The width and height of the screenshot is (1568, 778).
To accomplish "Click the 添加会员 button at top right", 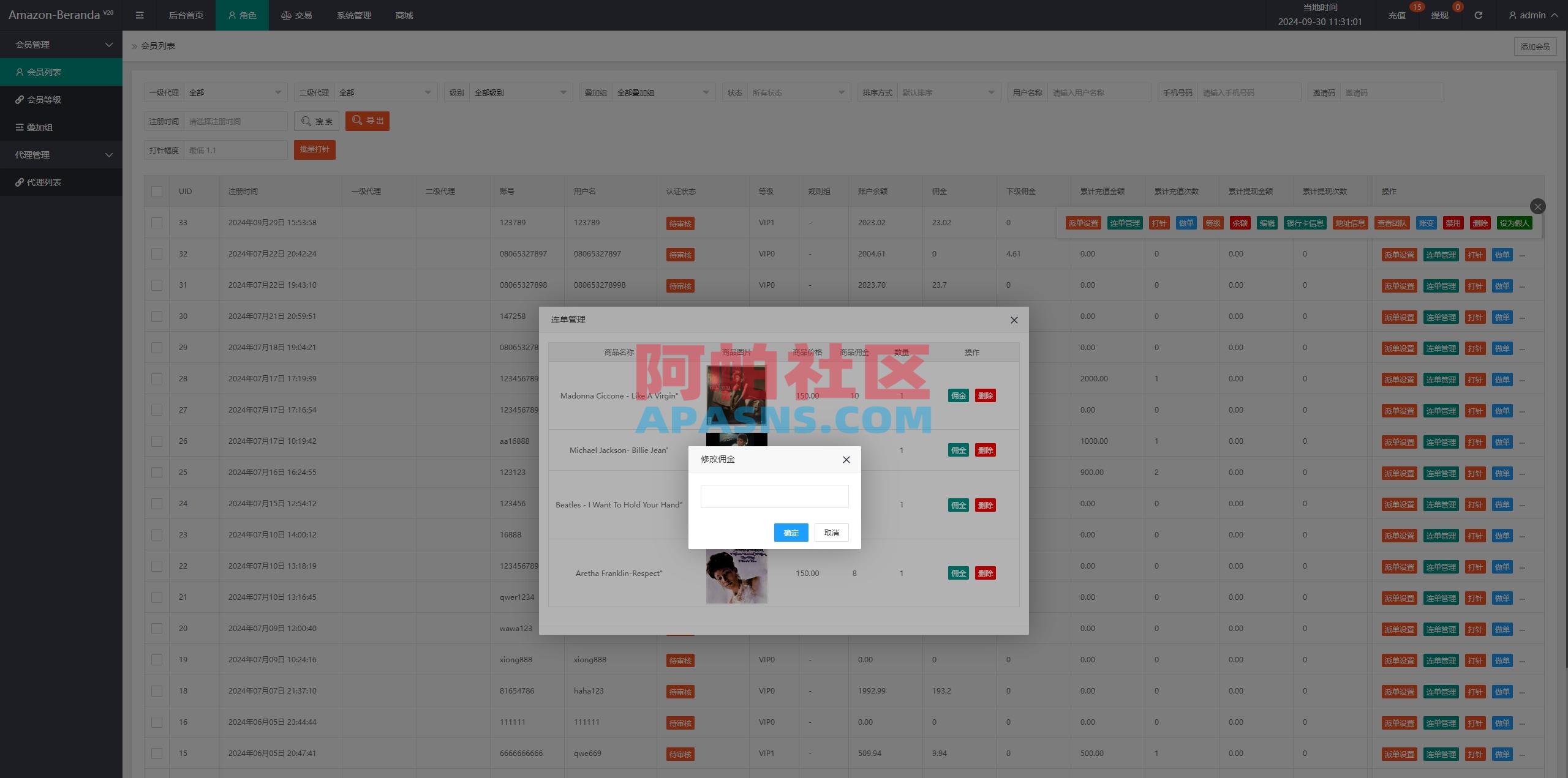I will pos(1535,46).
